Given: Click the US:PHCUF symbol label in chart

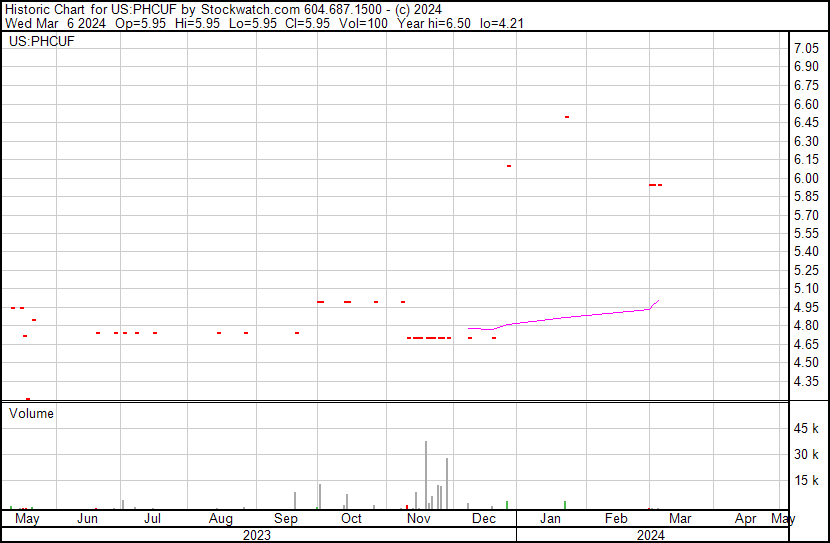Looking at the screenshot, I should (x=42, y=41).
